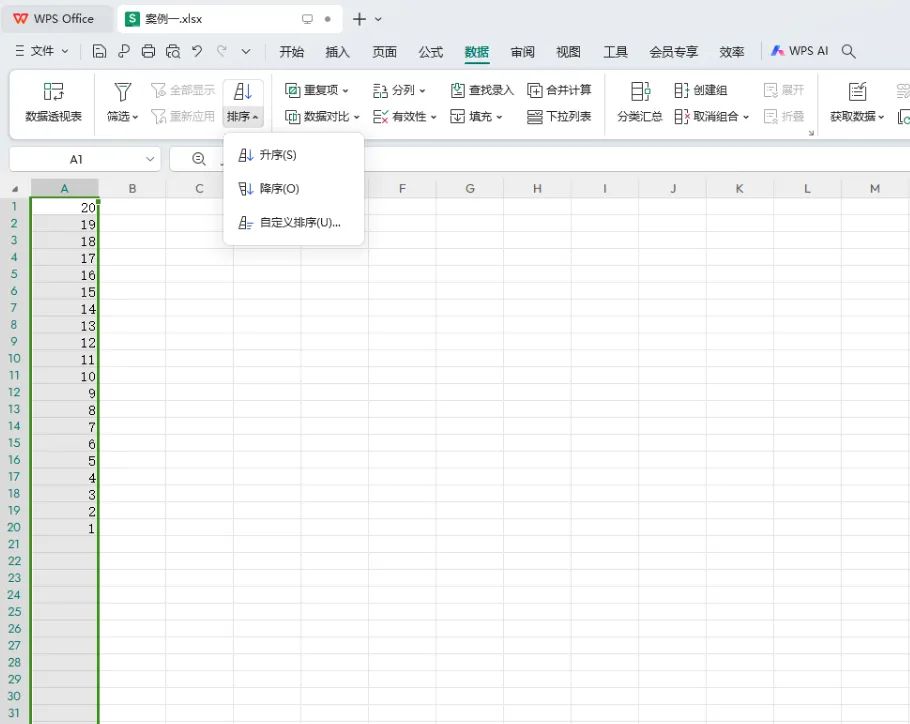Open Print Preview icon
The height and width of the screenshot is (724, 910).
[x=173, y=51]
